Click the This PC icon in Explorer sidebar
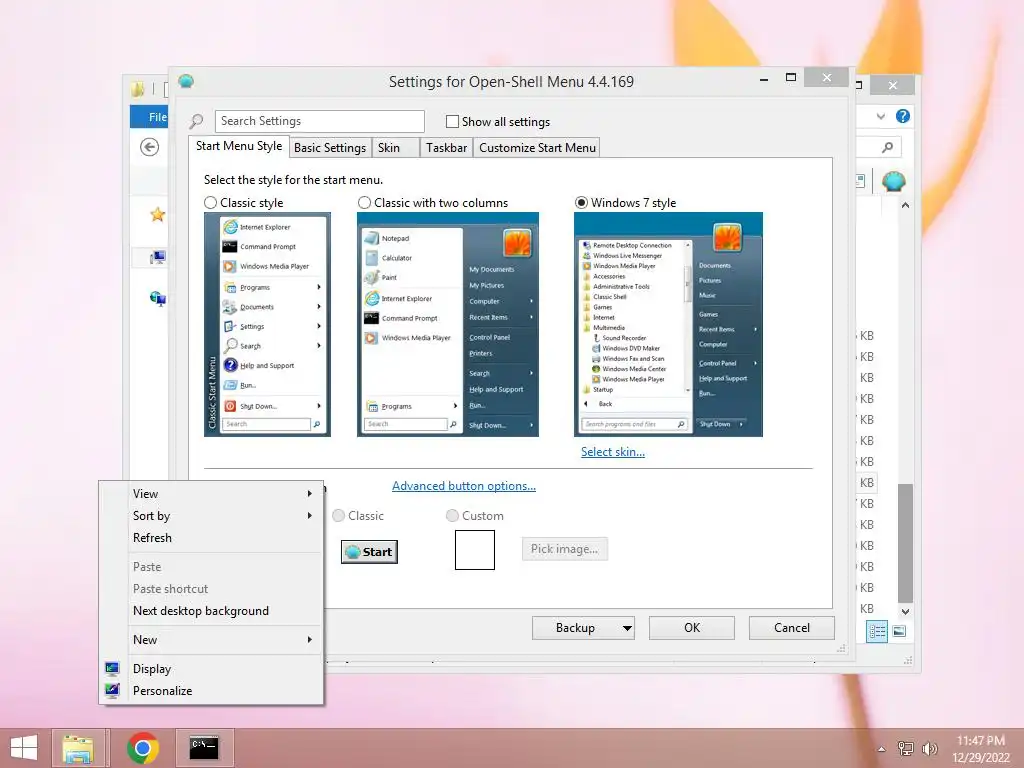Screen dimensions: 1024x768 [157, 257]
